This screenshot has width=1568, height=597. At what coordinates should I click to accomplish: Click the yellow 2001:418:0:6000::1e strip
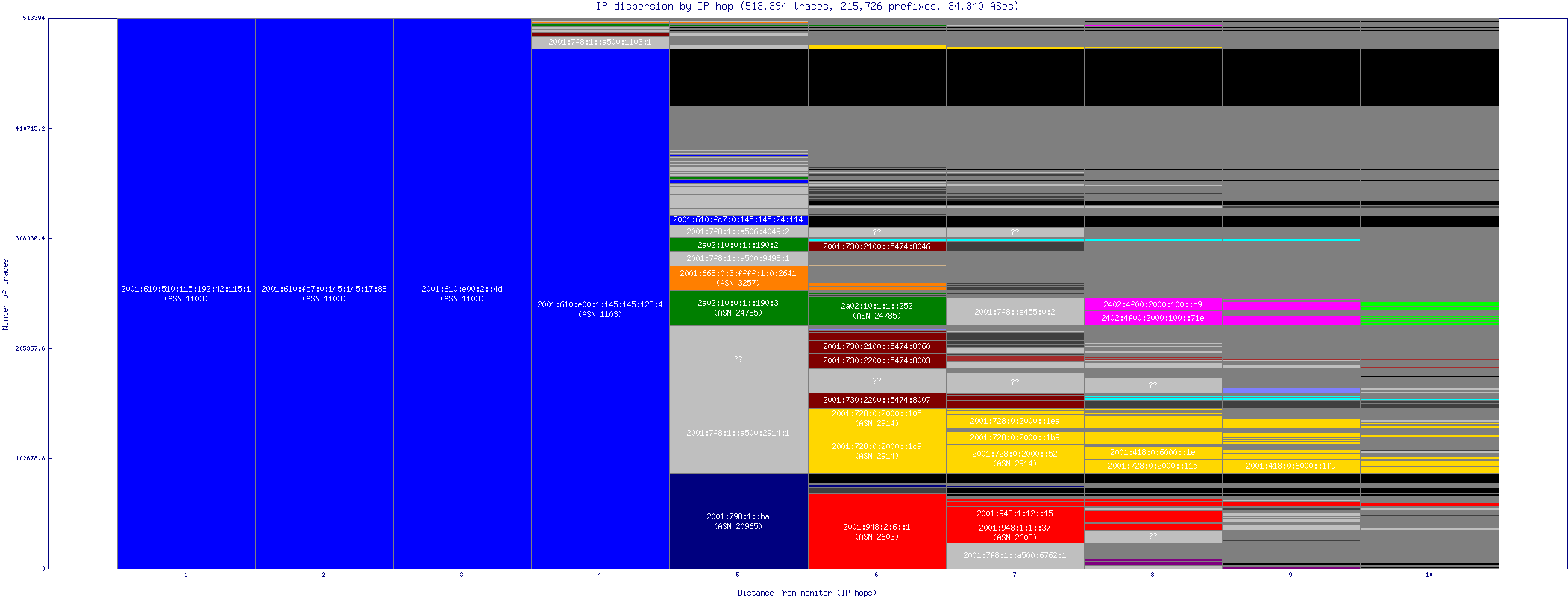(x=1153, y=452)
